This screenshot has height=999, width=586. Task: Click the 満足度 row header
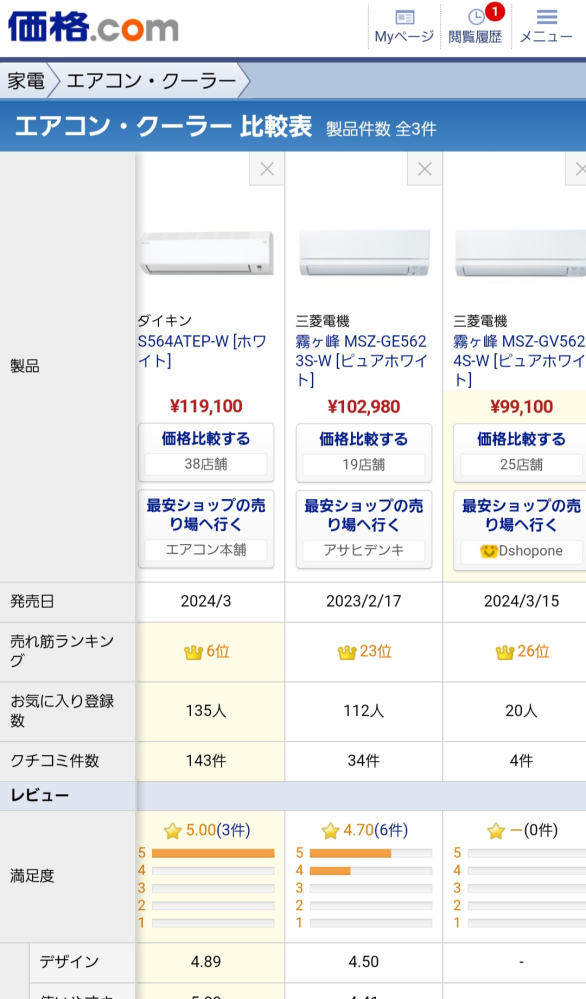pos(68,876)
